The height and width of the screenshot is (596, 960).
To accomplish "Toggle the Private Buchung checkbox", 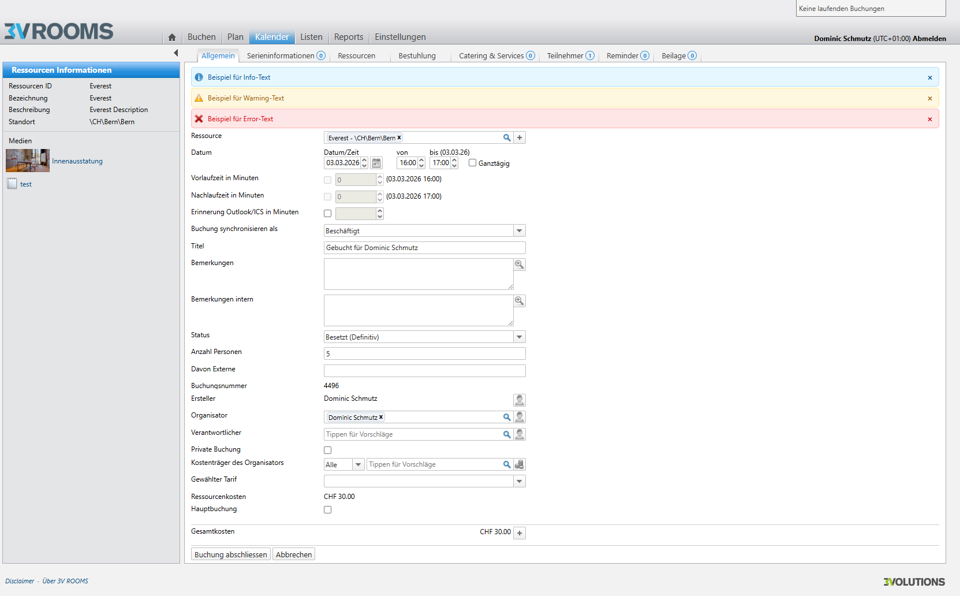I will [x=327, y=450].
